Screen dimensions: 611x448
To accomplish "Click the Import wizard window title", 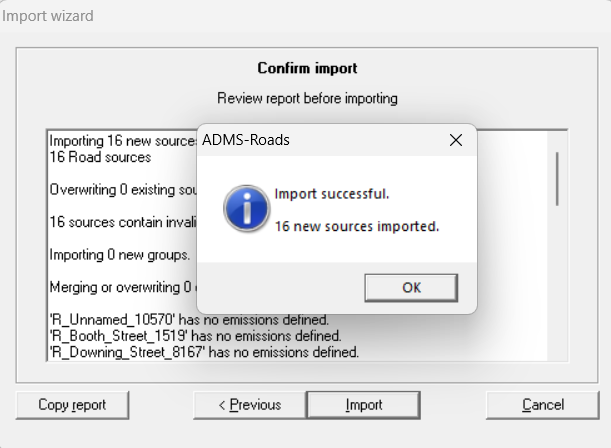I will pyautogui.click(x=49, y=16).
